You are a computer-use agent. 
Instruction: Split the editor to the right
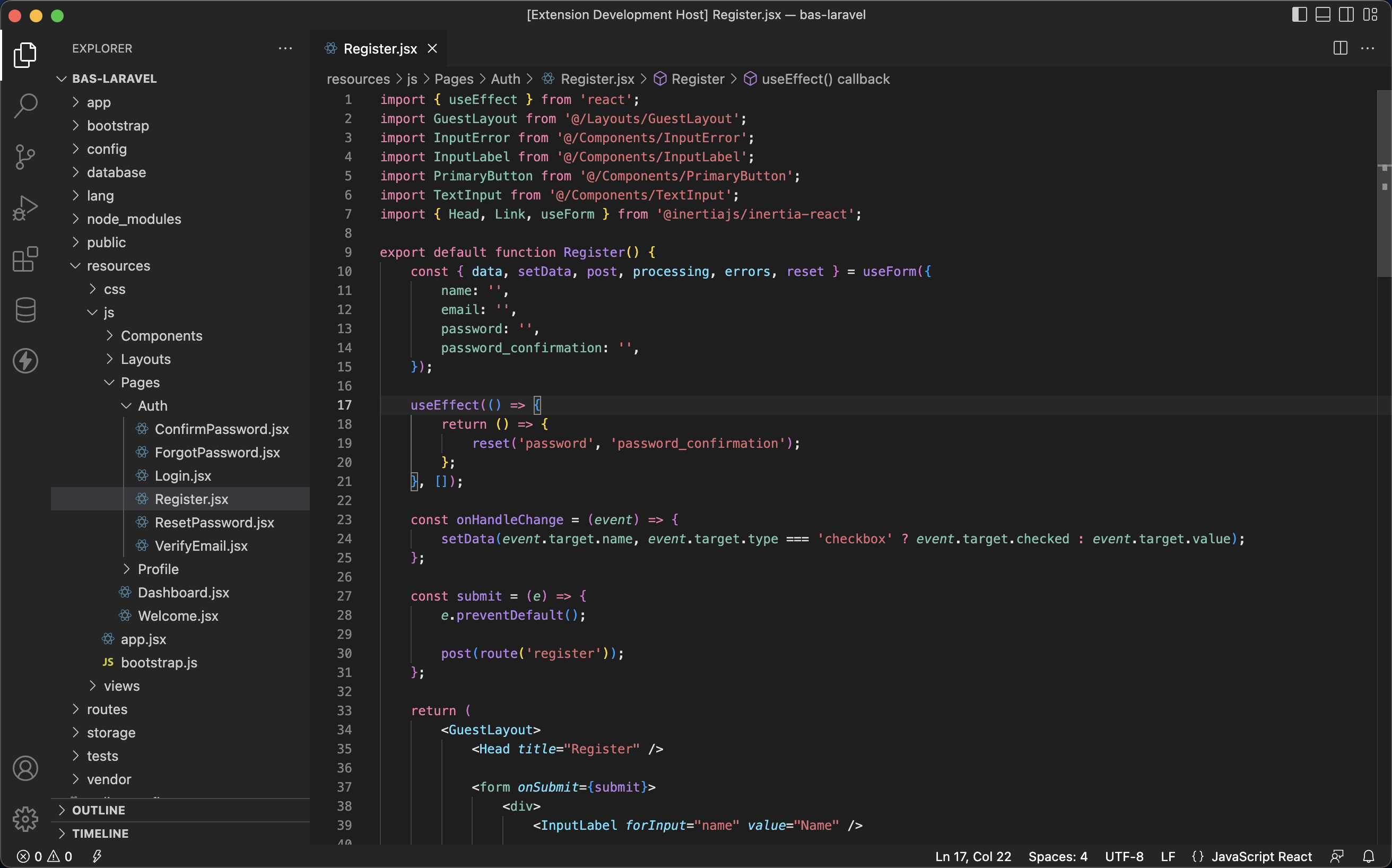[1340, 48]
